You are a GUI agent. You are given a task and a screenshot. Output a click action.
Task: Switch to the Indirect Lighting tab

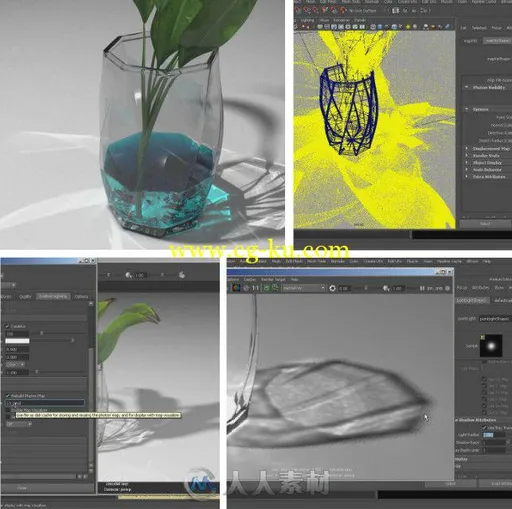coord(53,296)
